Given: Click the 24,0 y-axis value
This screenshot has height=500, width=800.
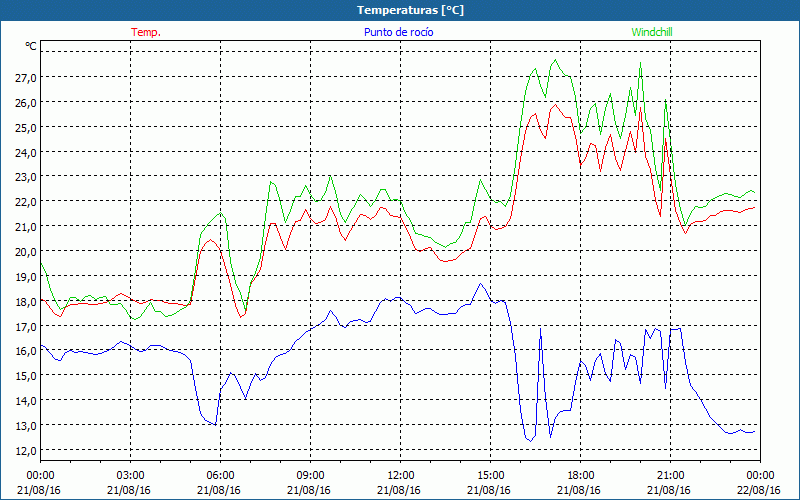Looking at the screenshot, I should pyautogui.click(x=25, y=152).
